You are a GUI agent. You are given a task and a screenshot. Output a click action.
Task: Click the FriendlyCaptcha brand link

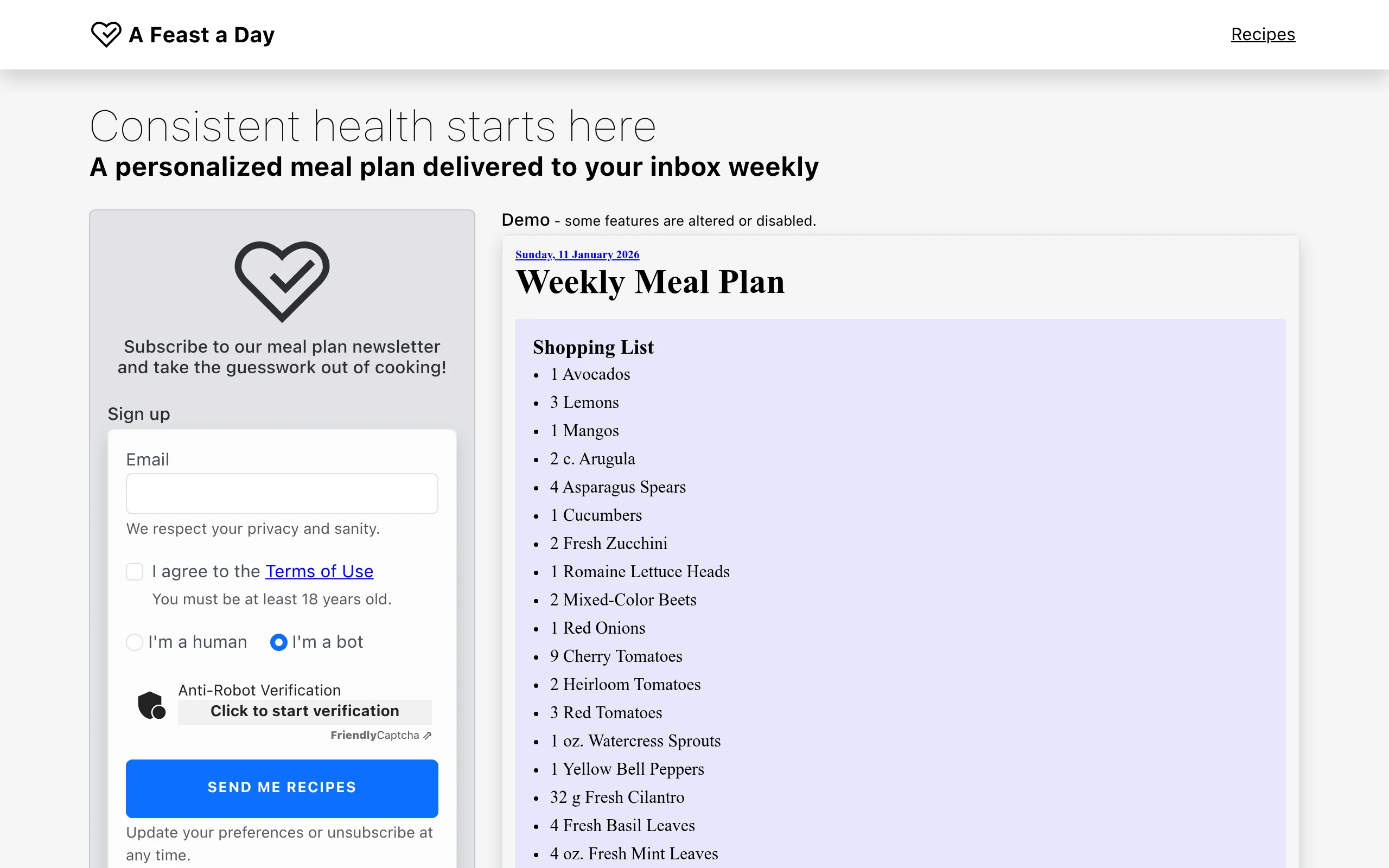(374, 736)
